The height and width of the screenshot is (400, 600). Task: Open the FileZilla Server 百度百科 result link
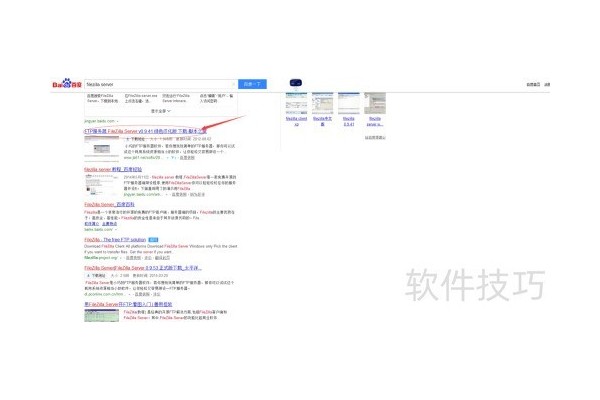pyautogui.click(x=109, y=204)
